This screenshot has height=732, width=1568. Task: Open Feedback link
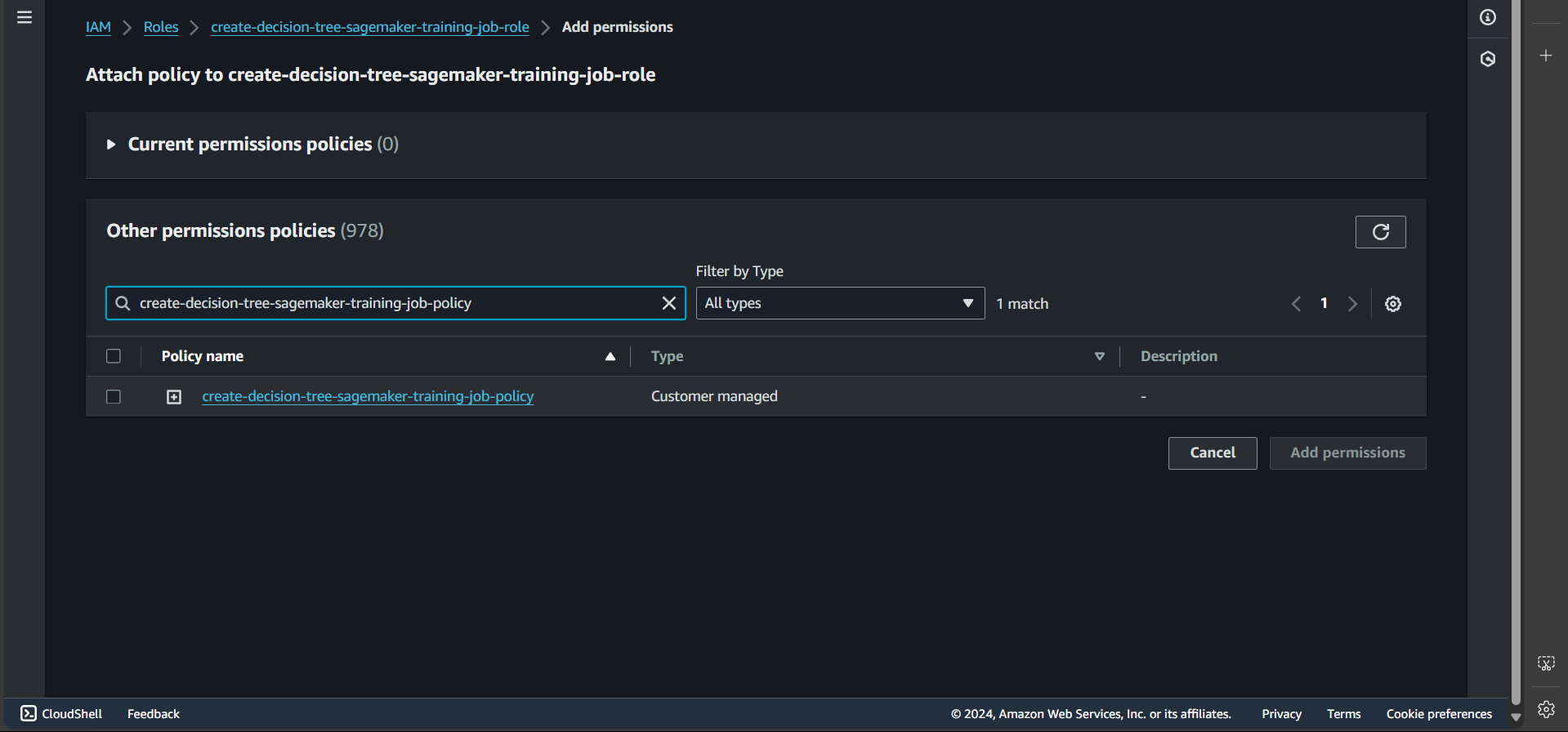[x=154, y=714]
